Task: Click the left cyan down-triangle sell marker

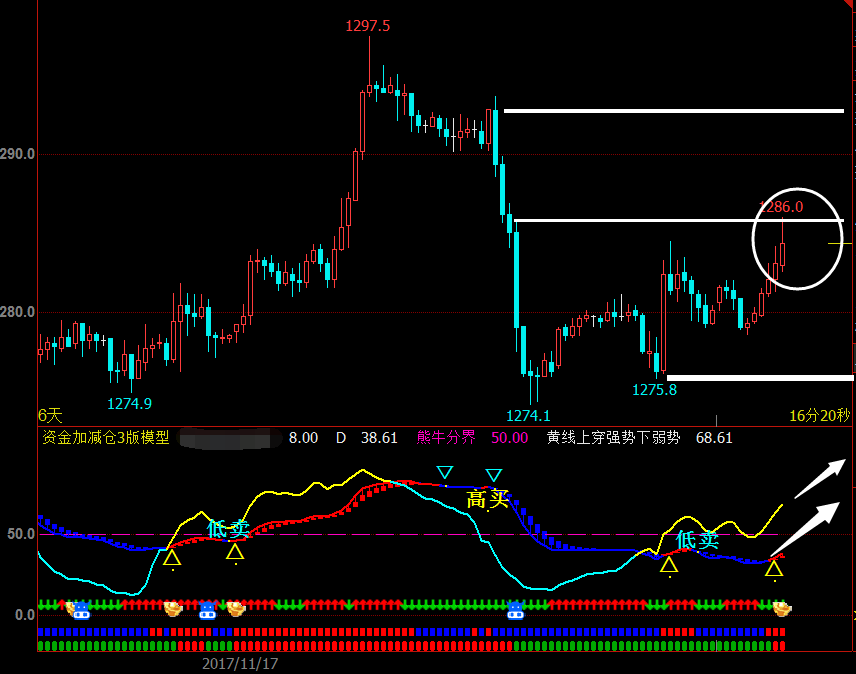Action: point(445,472)
